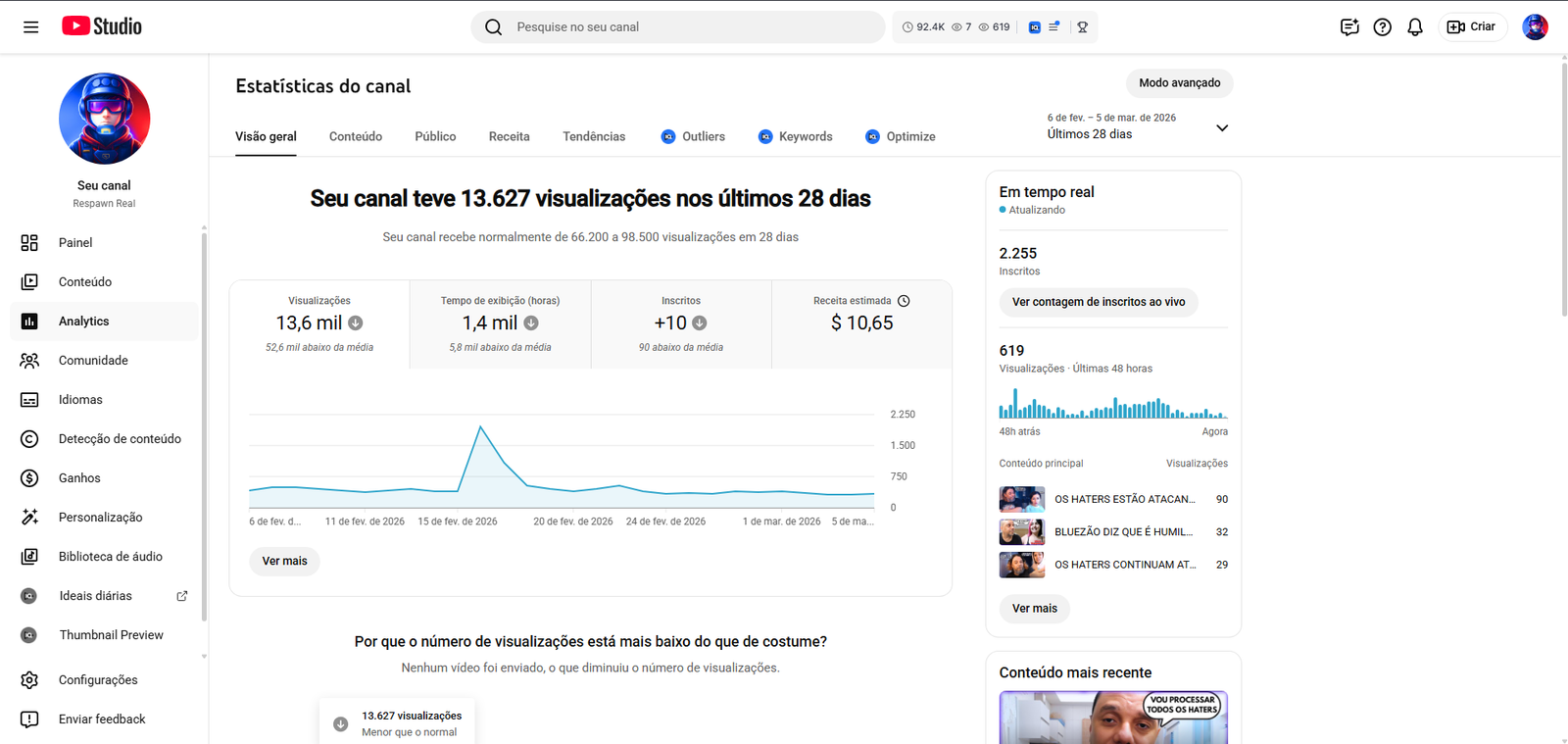
Task: Open the Outliers tab
Action: (693, 137)
